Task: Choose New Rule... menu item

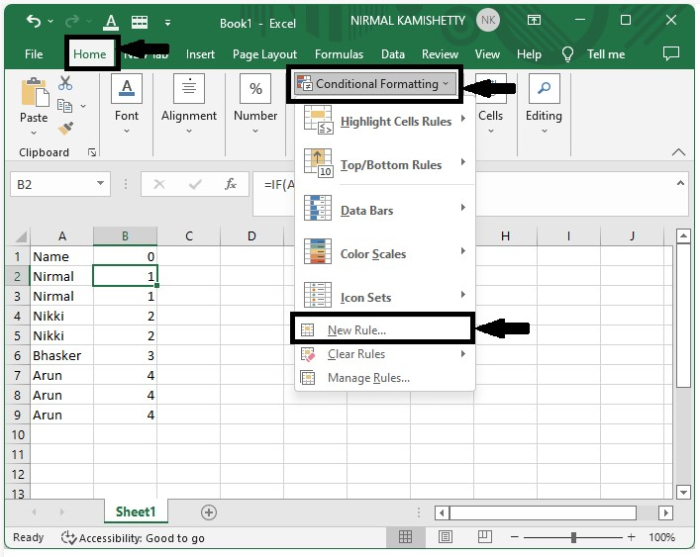Action: 382,329
